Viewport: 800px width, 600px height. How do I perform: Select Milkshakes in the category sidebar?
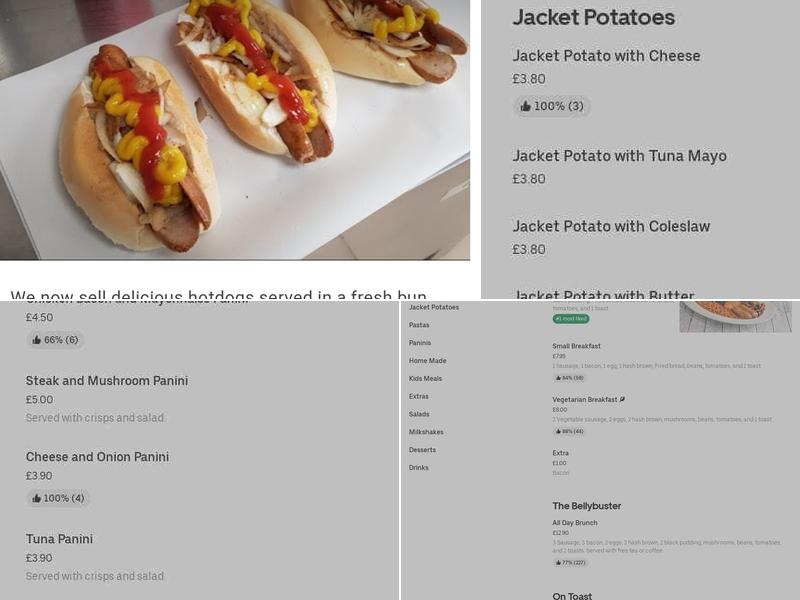pyautogui.click(x=426, y=432)
